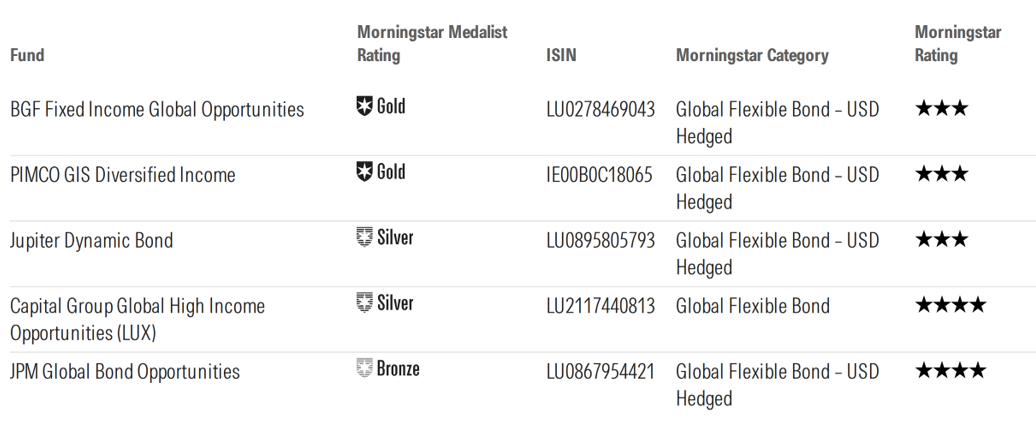Click Gold medal icon for BGF Fixed Income
1036x425 pixels.
pyautogui.click(x=364, y=106)
